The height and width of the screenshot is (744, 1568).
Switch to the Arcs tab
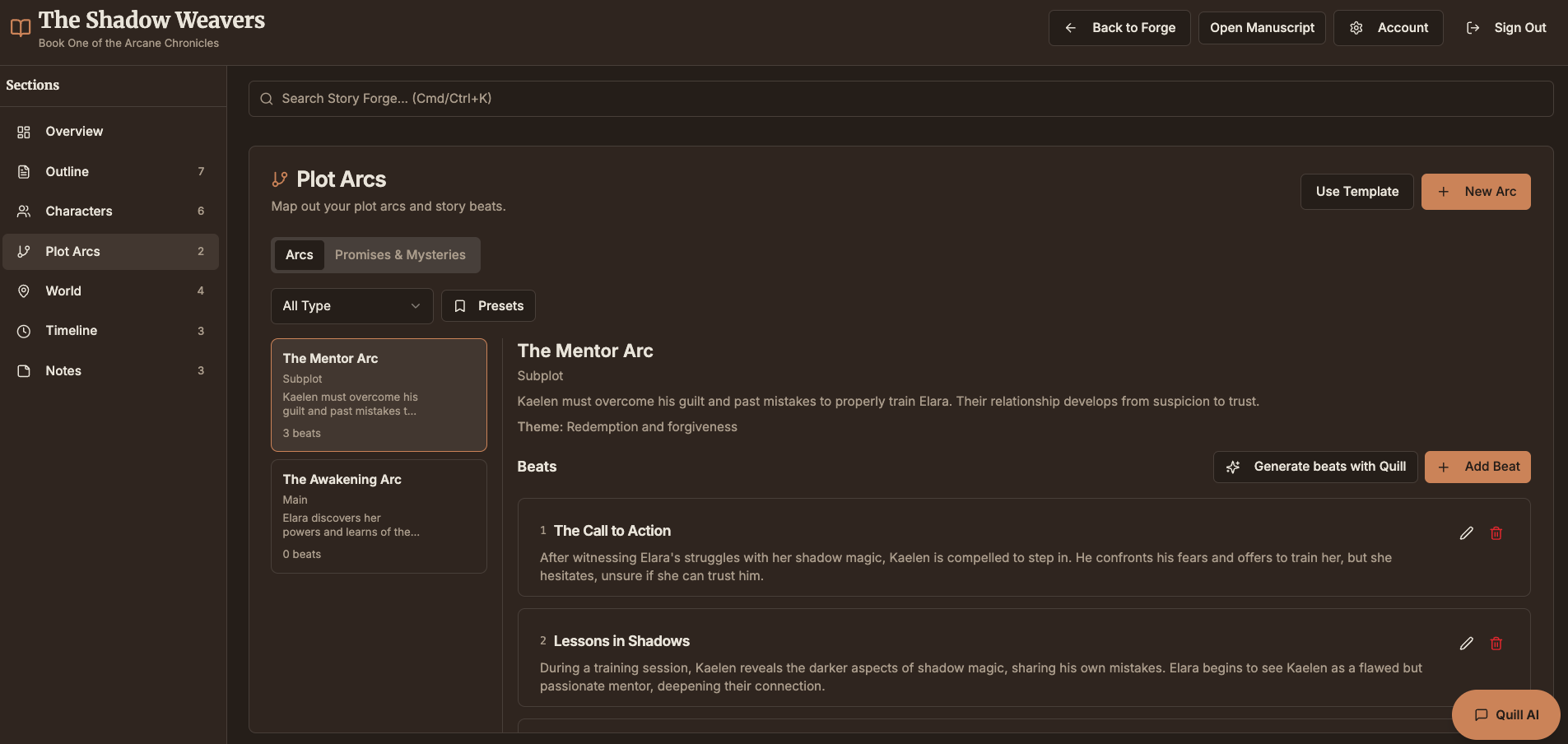(x=299, y=255)
